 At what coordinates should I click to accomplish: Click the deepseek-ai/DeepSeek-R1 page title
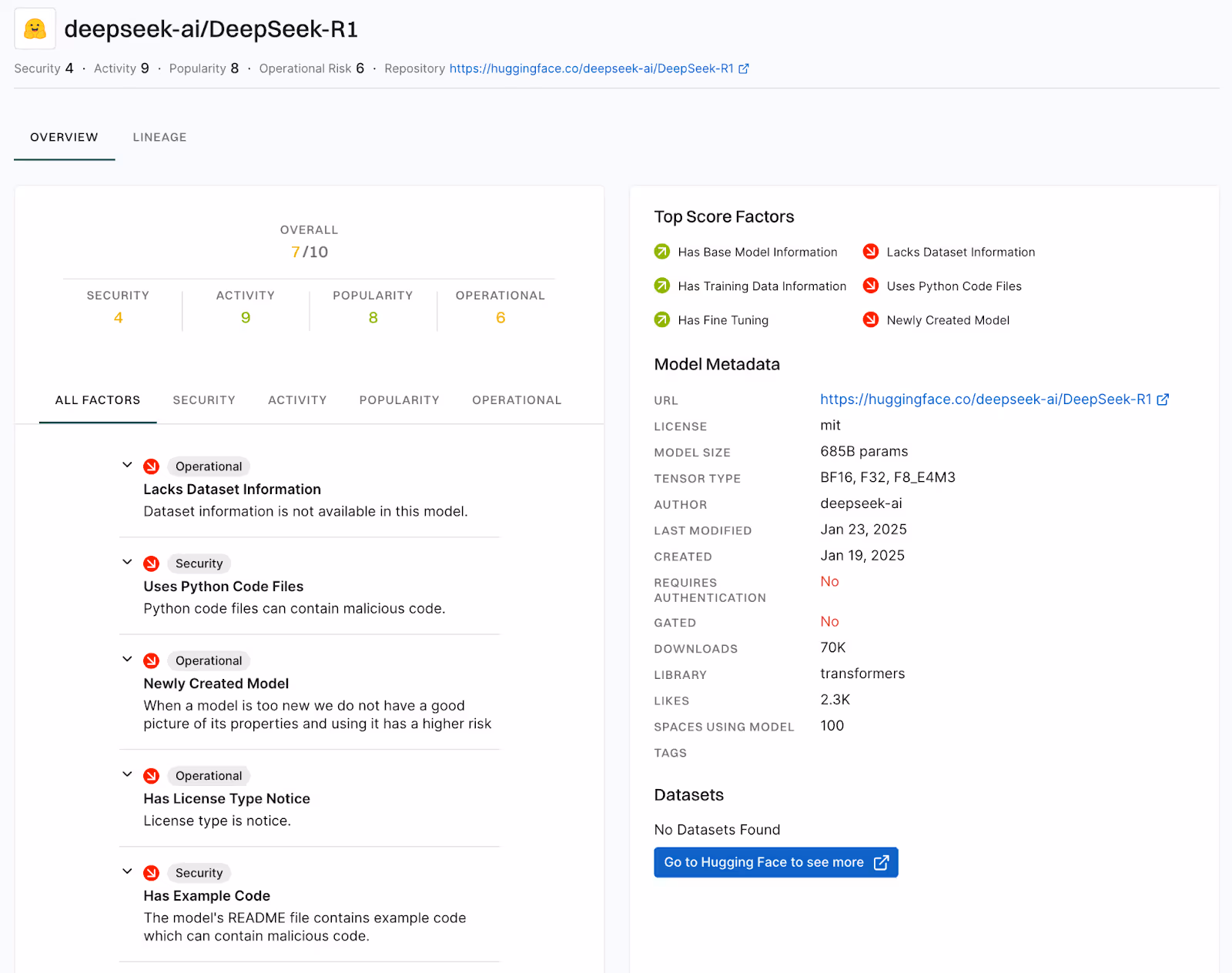[x=211, y=29]
